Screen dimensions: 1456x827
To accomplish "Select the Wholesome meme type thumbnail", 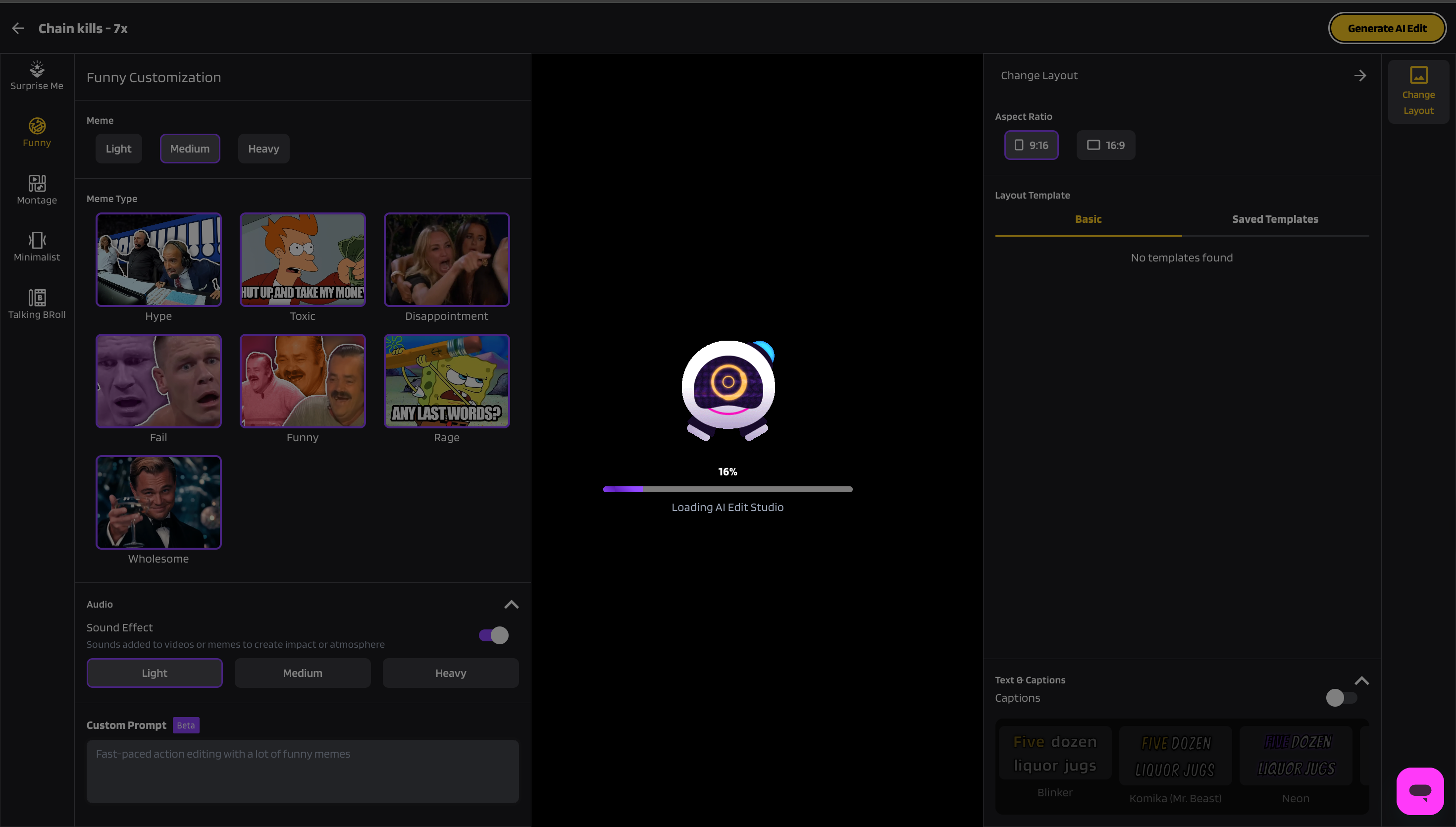I will click(158, 503).
